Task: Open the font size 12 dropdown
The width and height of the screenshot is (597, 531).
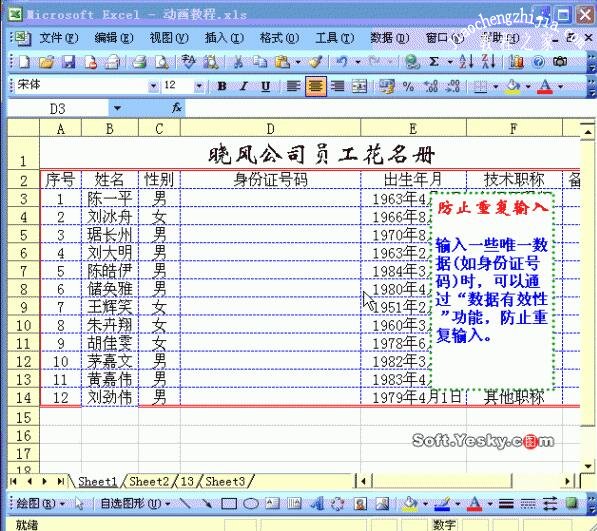Action: coord(199,86)
